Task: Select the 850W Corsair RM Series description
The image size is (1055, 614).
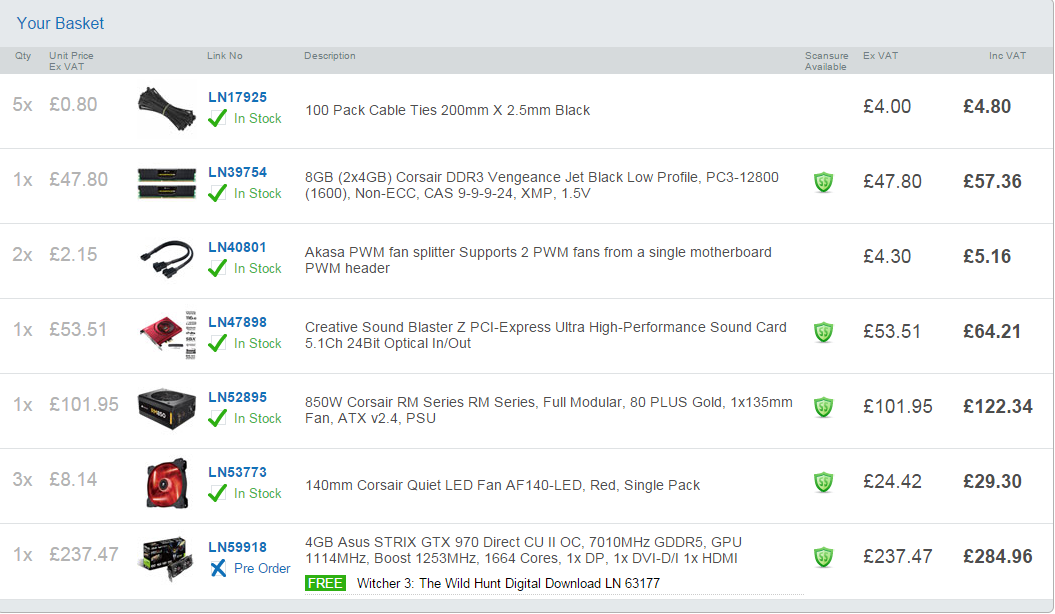Action: (548, 410)
